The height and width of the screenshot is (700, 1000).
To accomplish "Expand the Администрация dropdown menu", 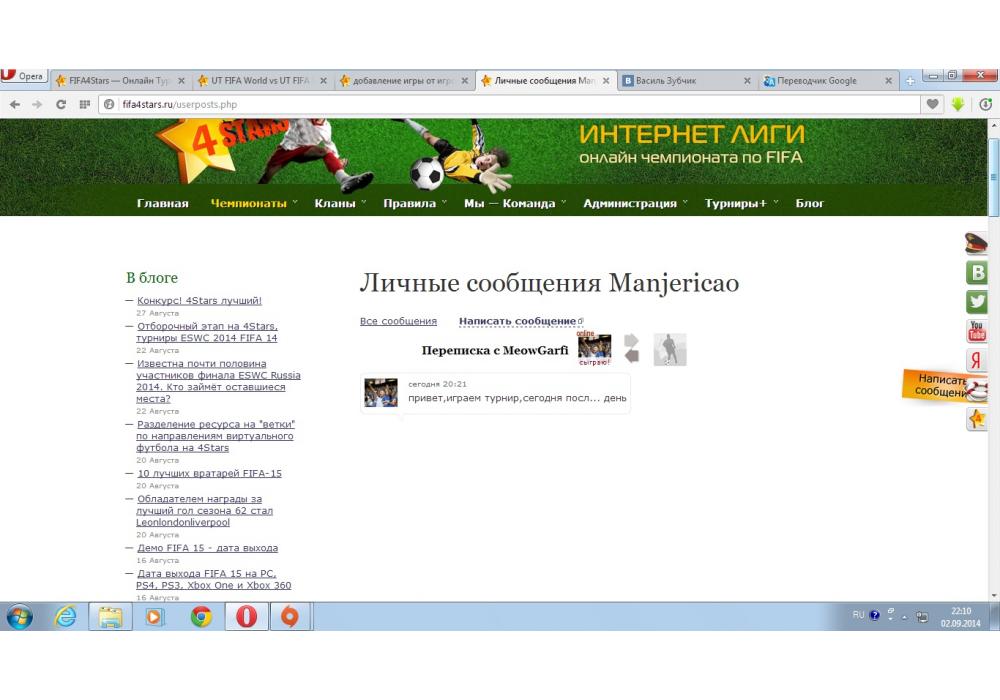I will [x=635, y=203].
